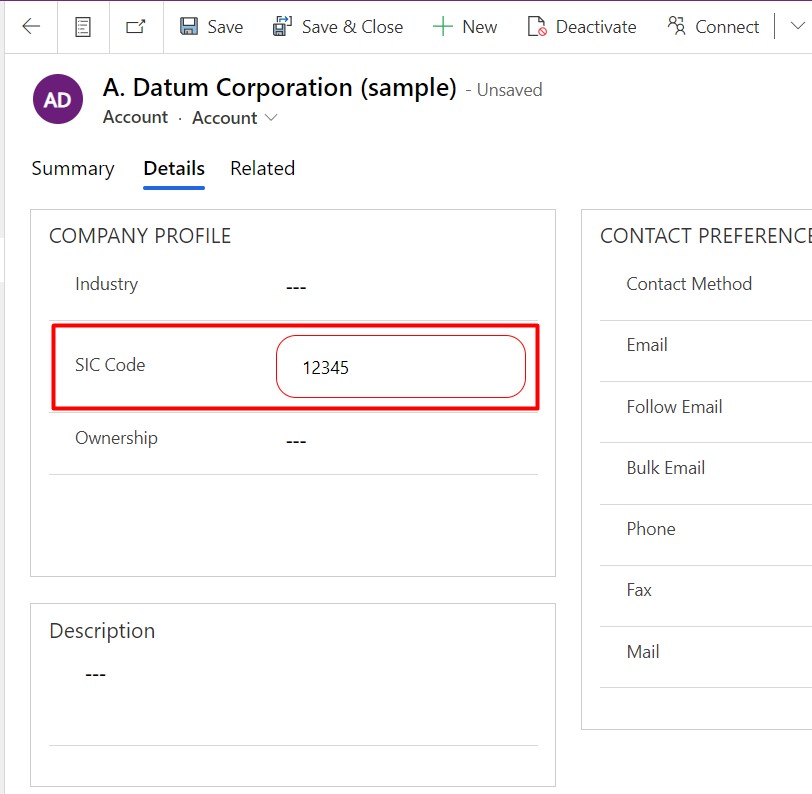
Task: Open the Related tab
Action: [x=262, y=168]
